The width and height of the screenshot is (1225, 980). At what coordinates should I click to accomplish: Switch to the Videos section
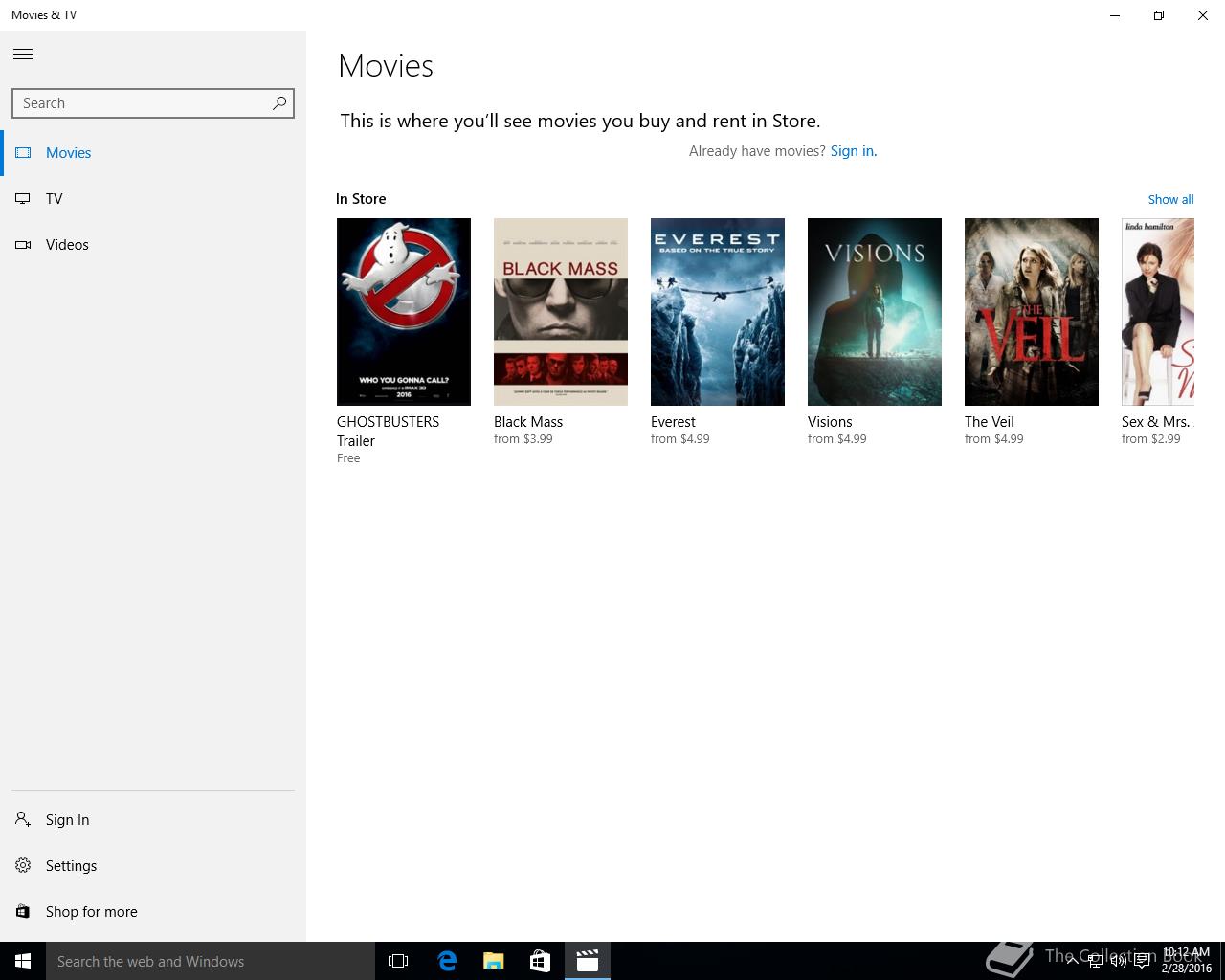[153, 245]
